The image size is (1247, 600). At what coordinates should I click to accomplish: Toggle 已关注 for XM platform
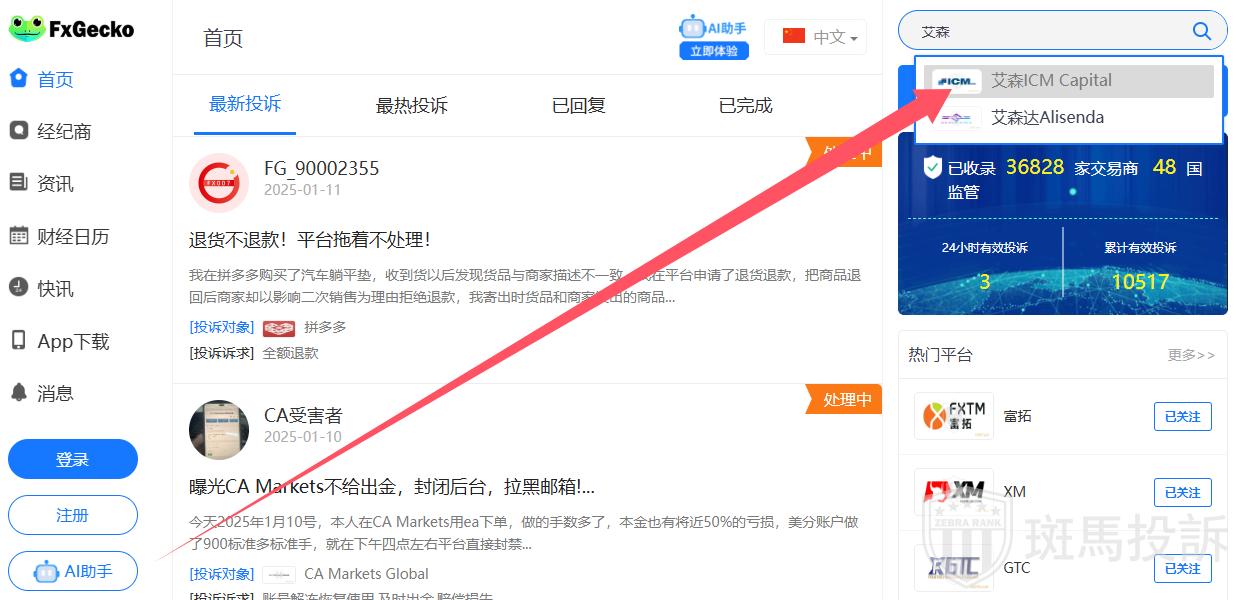[x=1182, y=492]
